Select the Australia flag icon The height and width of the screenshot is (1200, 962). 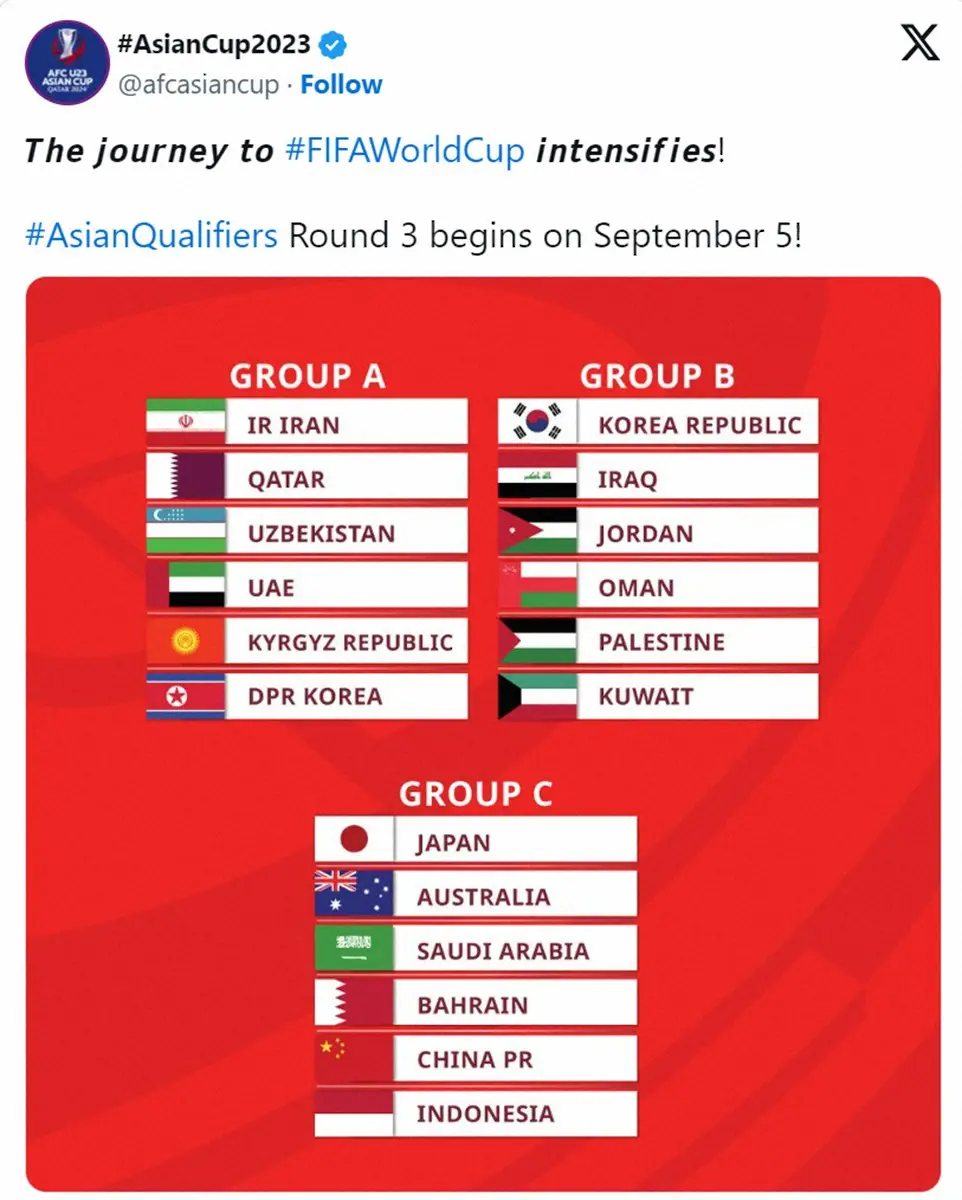pos(354,894)
